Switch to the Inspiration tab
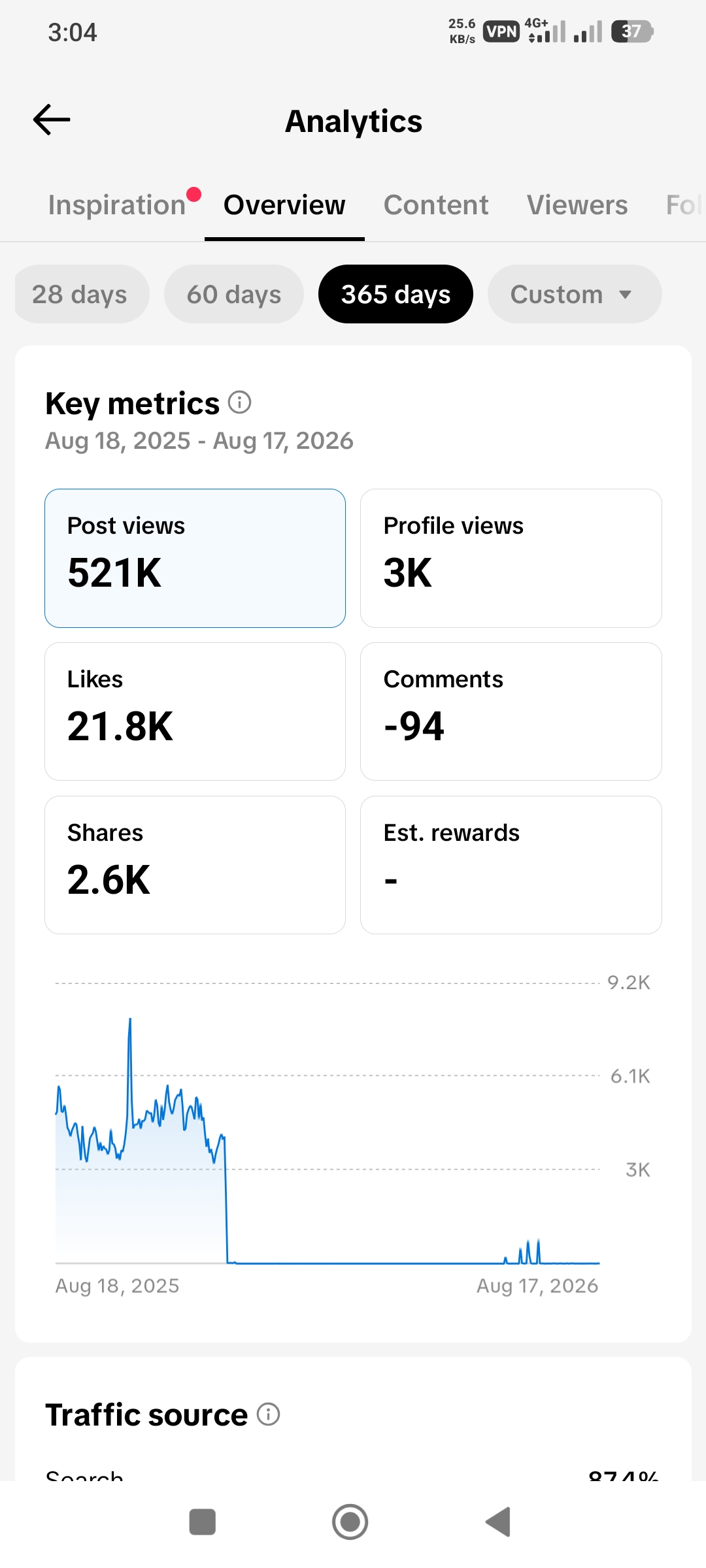 tap(118, 205)
